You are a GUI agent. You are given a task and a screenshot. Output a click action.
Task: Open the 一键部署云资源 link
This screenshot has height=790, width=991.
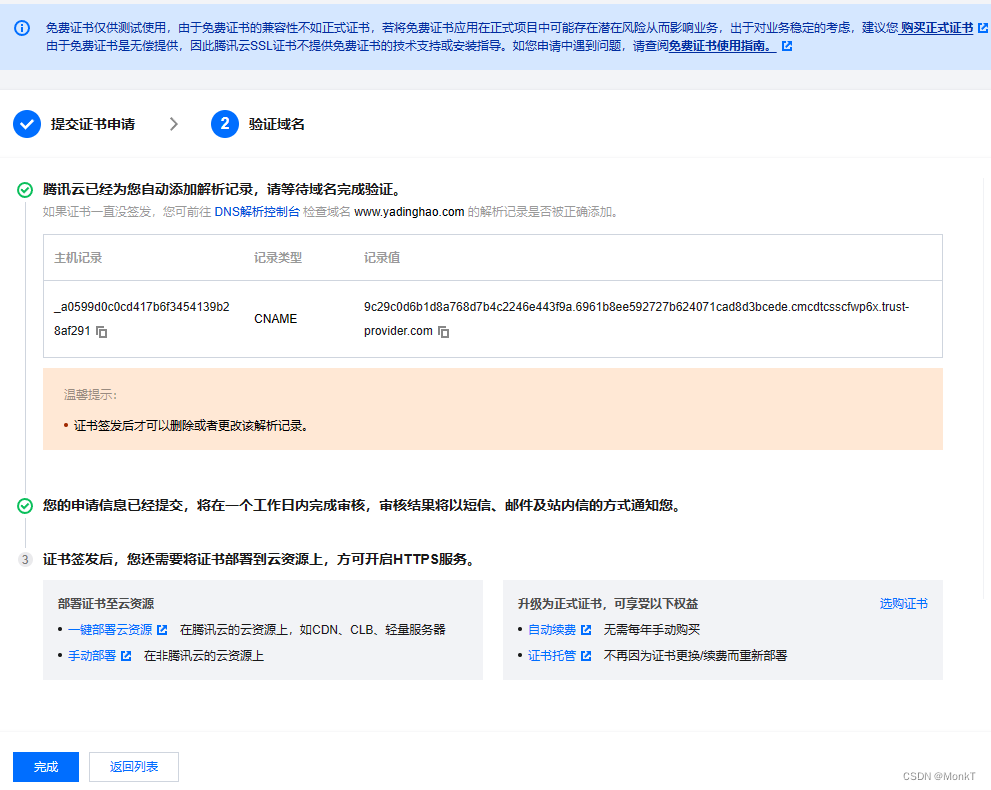coord(110,629)
